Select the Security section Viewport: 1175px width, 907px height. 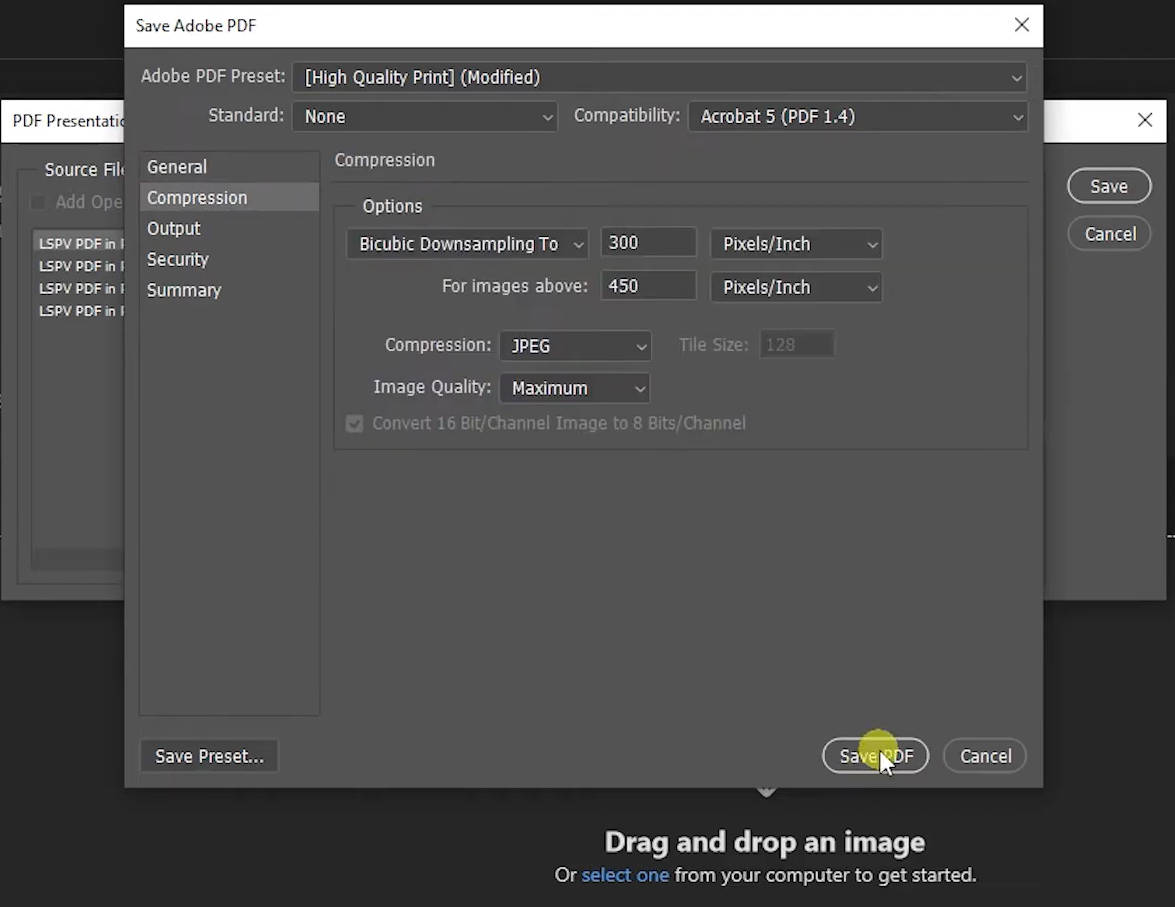(x=229, y=259)
